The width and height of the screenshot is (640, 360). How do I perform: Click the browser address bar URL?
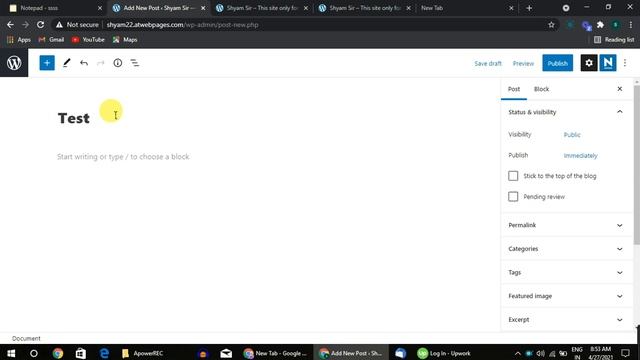click(182, 24)
